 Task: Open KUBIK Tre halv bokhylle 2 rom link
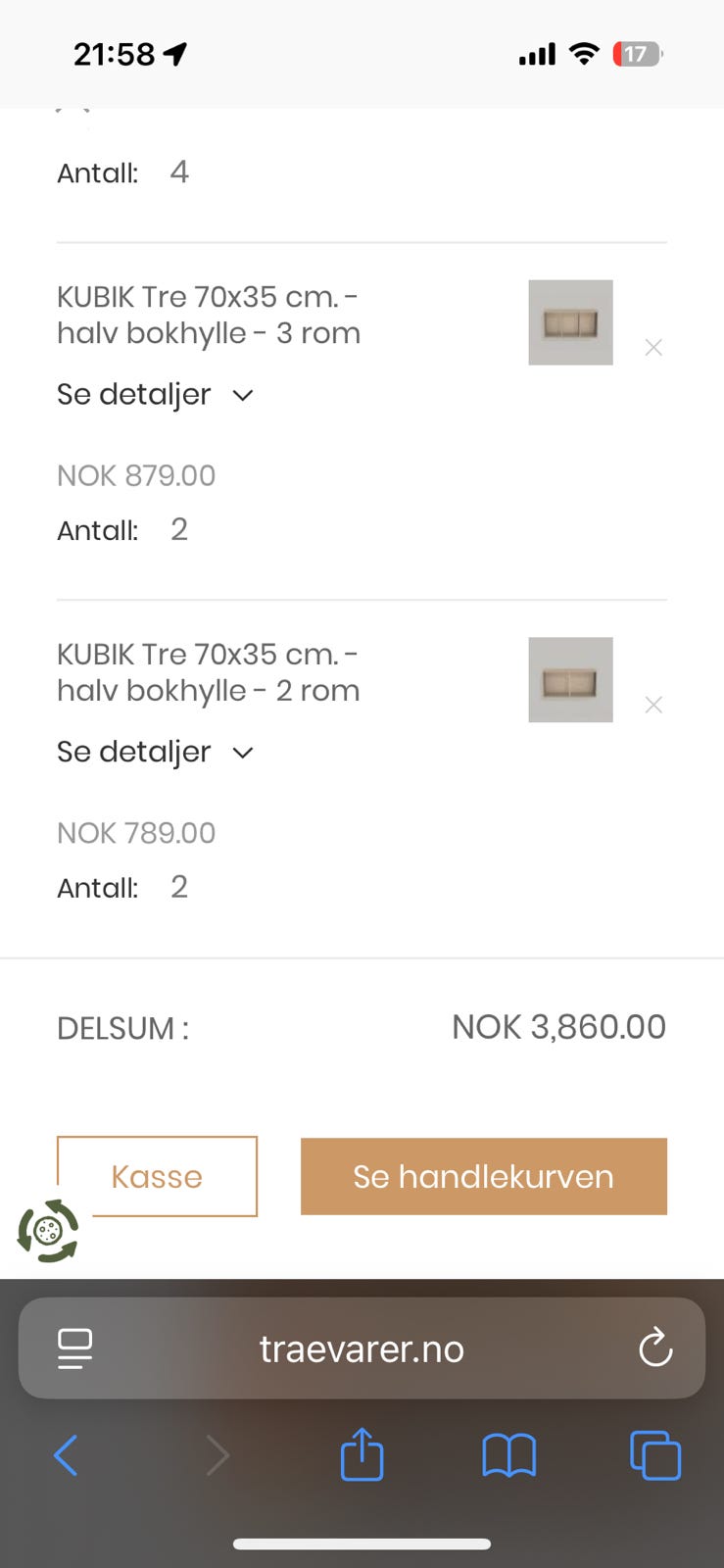pos(209,672)
